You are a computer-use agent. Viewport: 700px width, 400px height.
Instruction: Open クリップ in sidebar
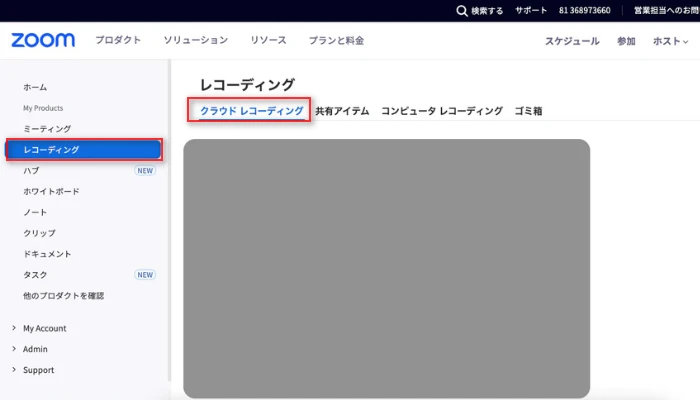(39, 233)
